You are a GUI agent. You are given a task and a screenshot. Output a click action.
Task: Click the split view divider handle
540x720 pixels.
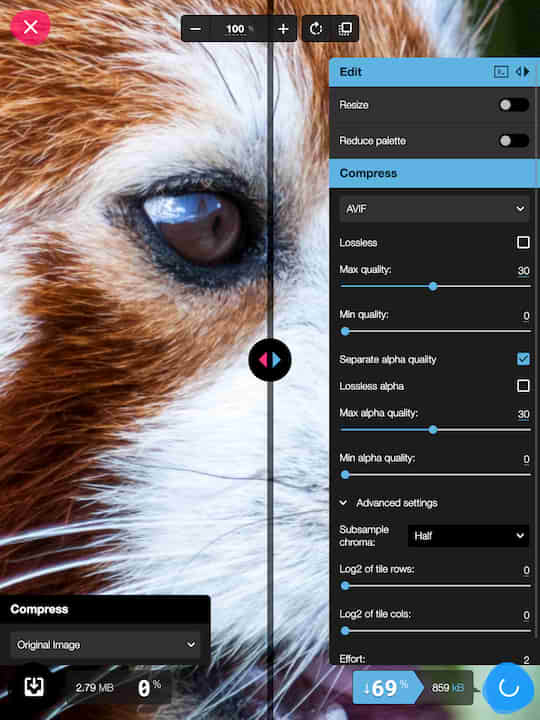[x=270, y=360]
